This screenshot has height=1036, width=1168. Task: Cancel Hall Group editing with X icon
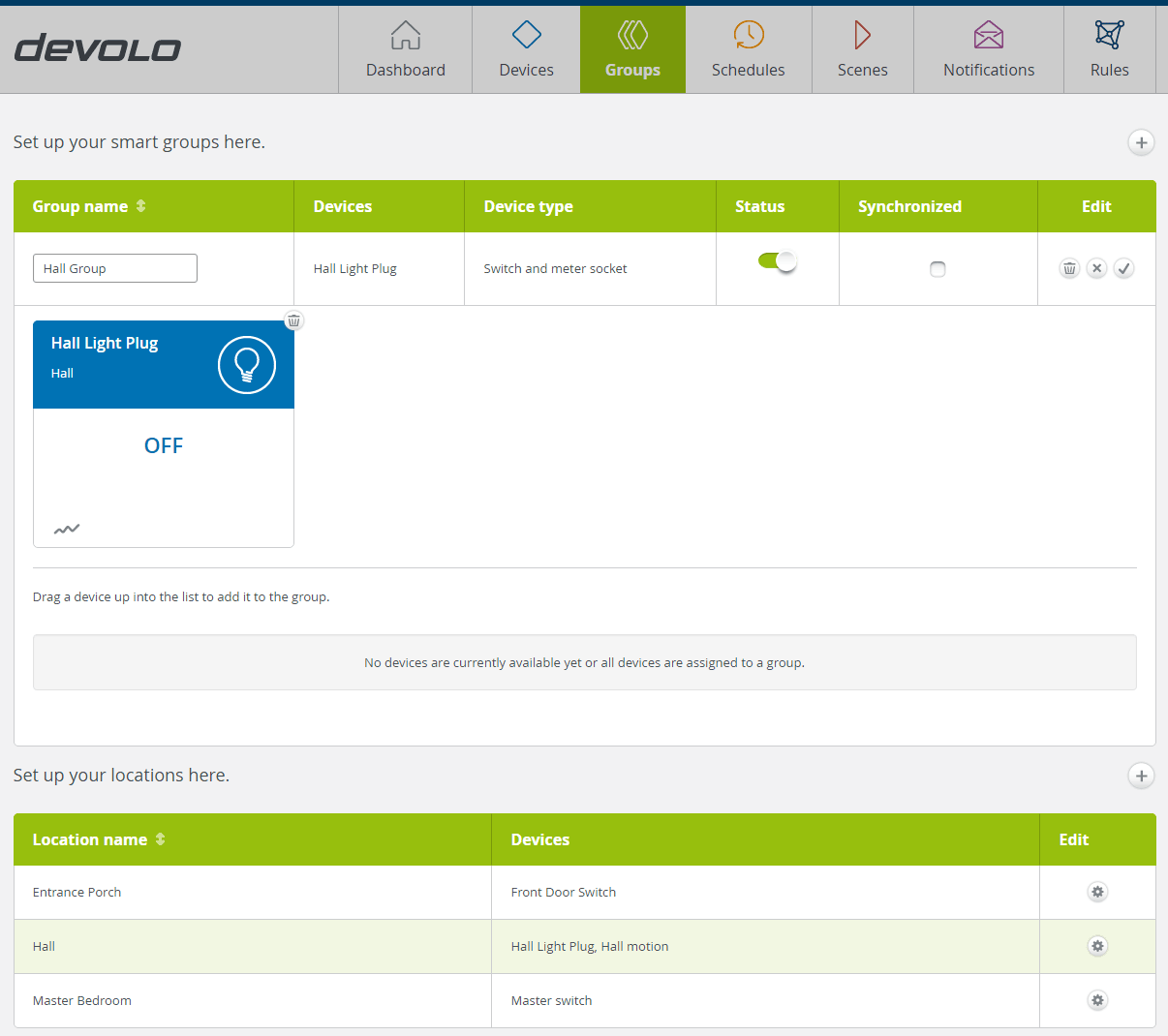coord(1096,268)
